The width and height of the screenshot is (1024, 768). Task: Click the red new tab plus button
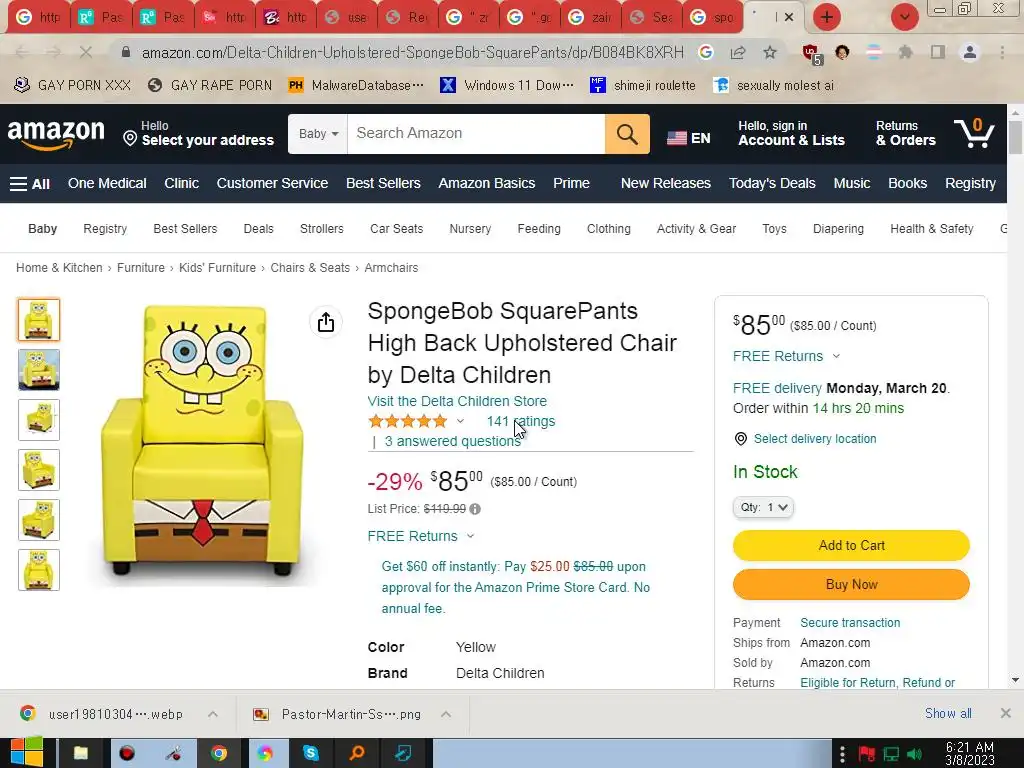click(826, 17)
